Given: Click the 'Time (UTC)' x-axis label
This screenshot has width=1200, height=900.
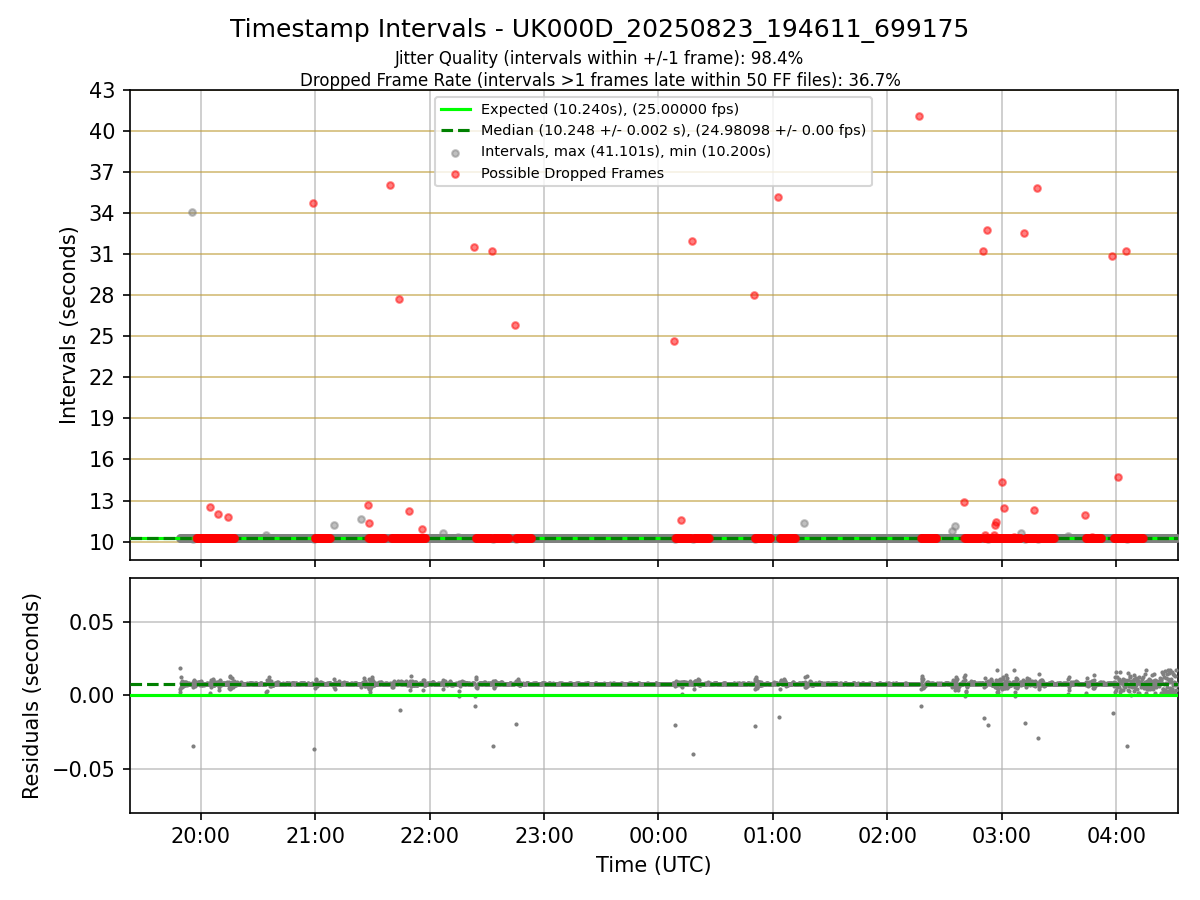Looking at the screenshot, I should click(653, 865).
